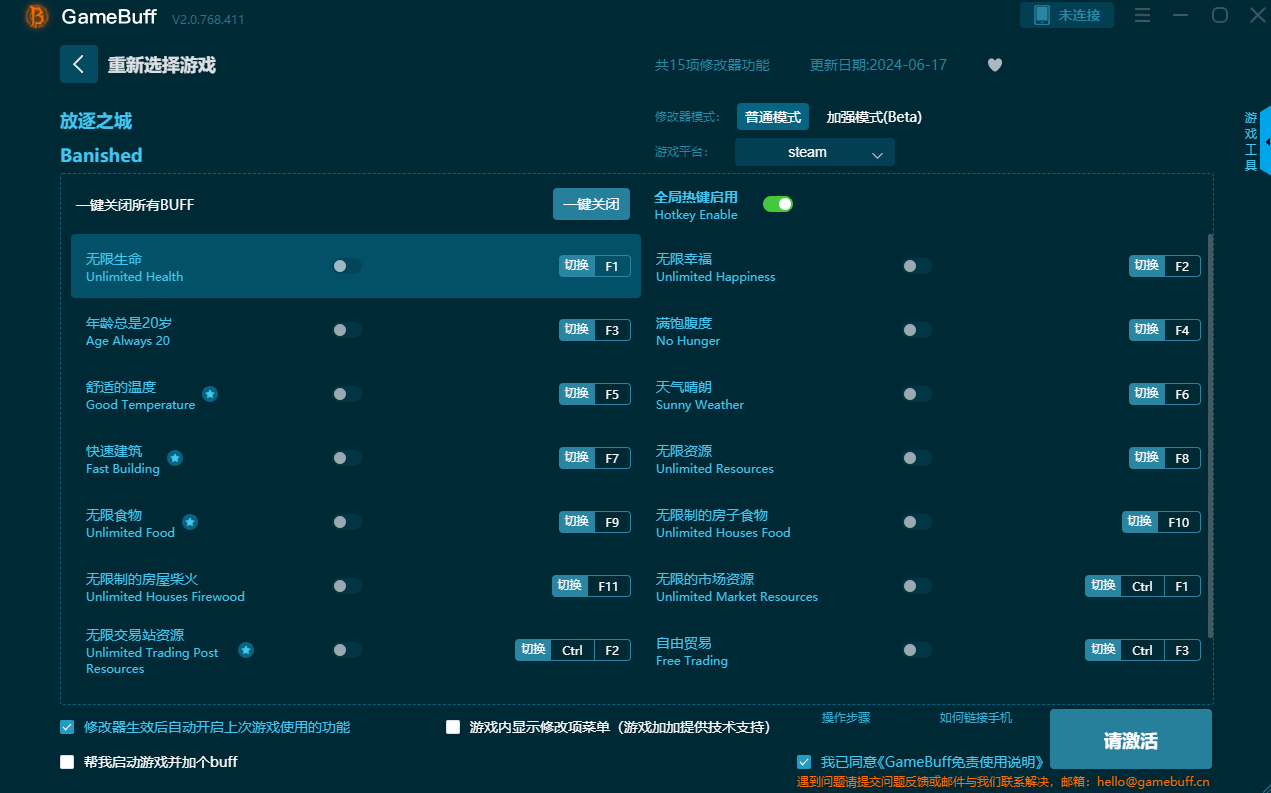This screenshot has height=793, width=1271.
Task: Toggle Unlimited Health switch
Action: 347,266
